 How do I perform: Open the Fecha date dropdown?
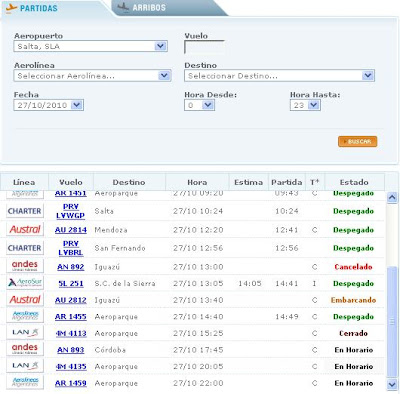coord(49,105)
